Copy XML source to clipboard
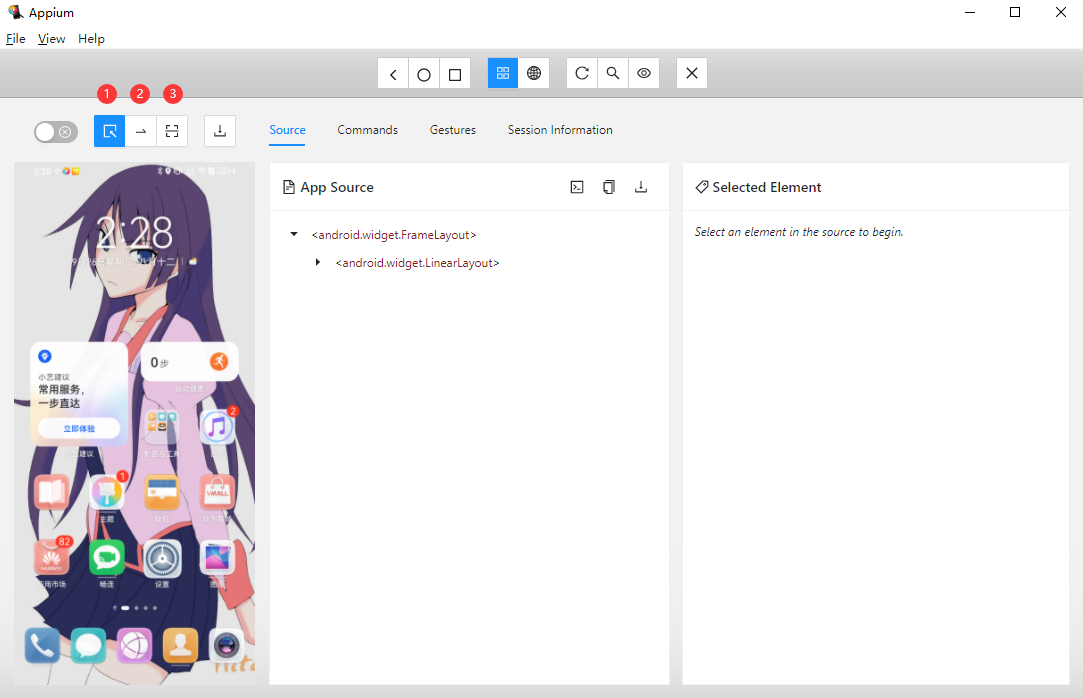Viewport: 1083px width, 698px height. [x=609, y=187]
